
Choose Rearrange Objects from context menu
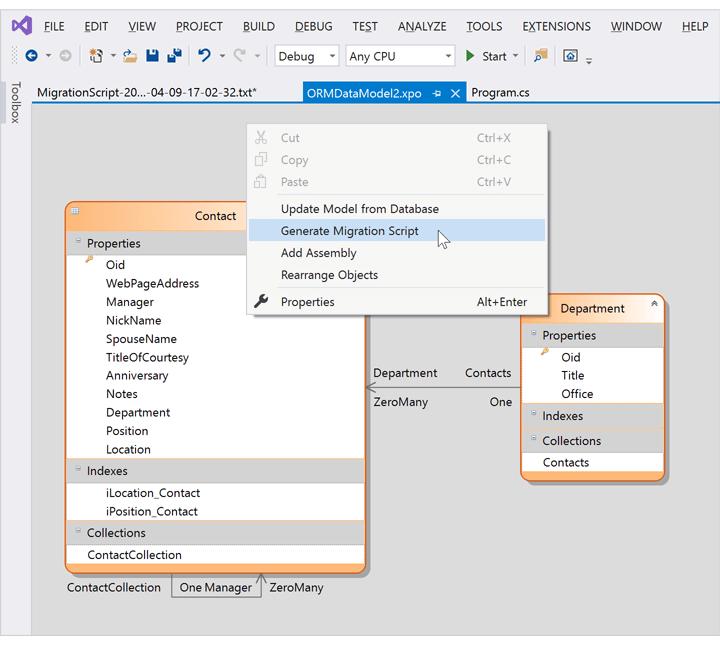coord(397,275)
